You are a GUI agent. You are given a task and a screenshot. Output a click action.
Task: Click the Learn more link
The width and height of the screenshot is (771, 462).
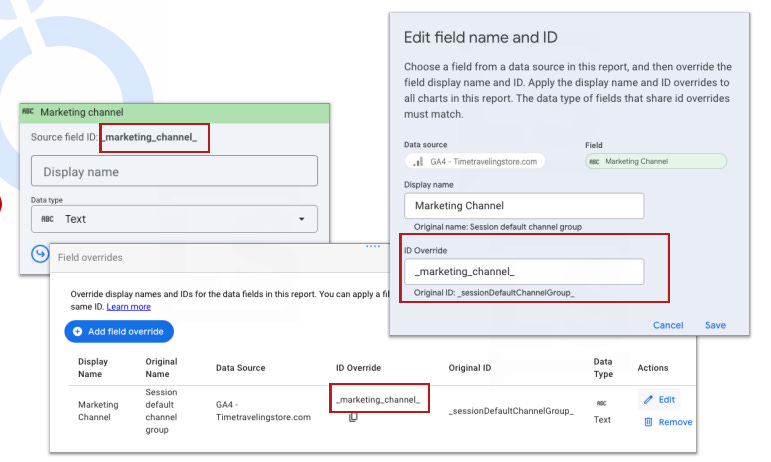[x=129, y=307]
